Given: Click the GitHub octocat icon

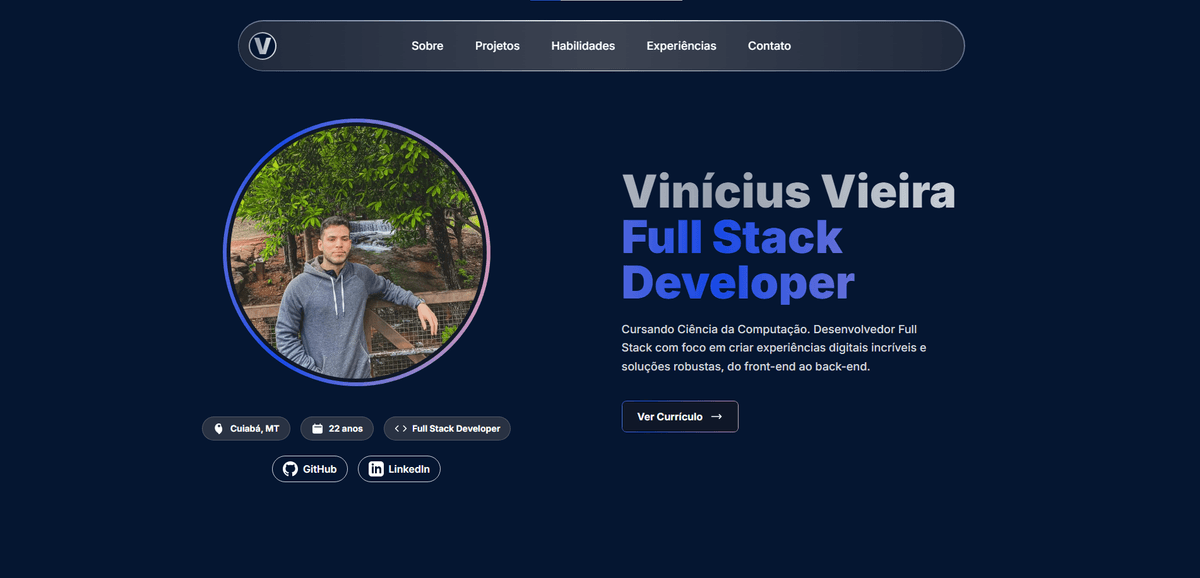Looking at the screenshot, I should (x=290, y=469).
